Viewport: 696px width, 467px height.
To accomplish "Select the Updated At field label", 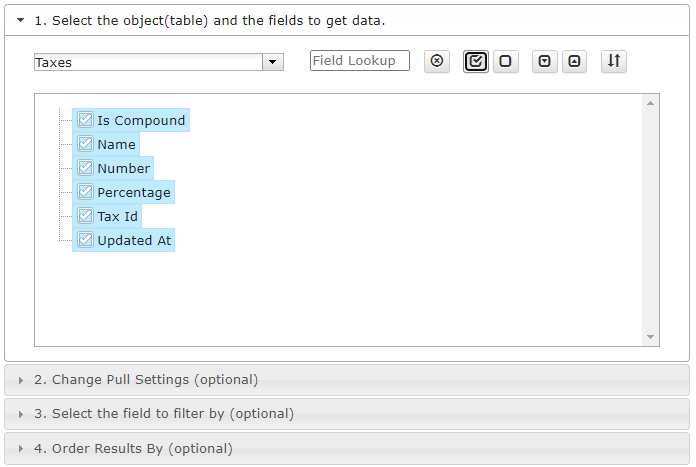I will 134,240.
